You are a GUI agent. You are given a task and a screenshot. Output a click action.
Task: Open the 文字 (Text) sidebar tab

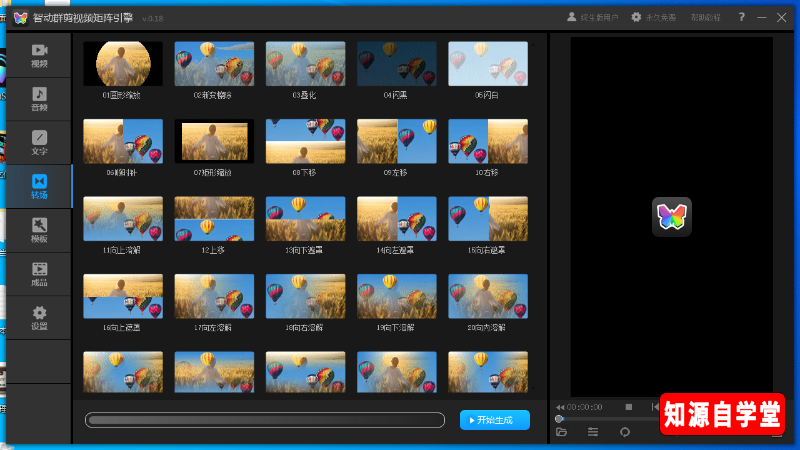click(x=39, y=142)
